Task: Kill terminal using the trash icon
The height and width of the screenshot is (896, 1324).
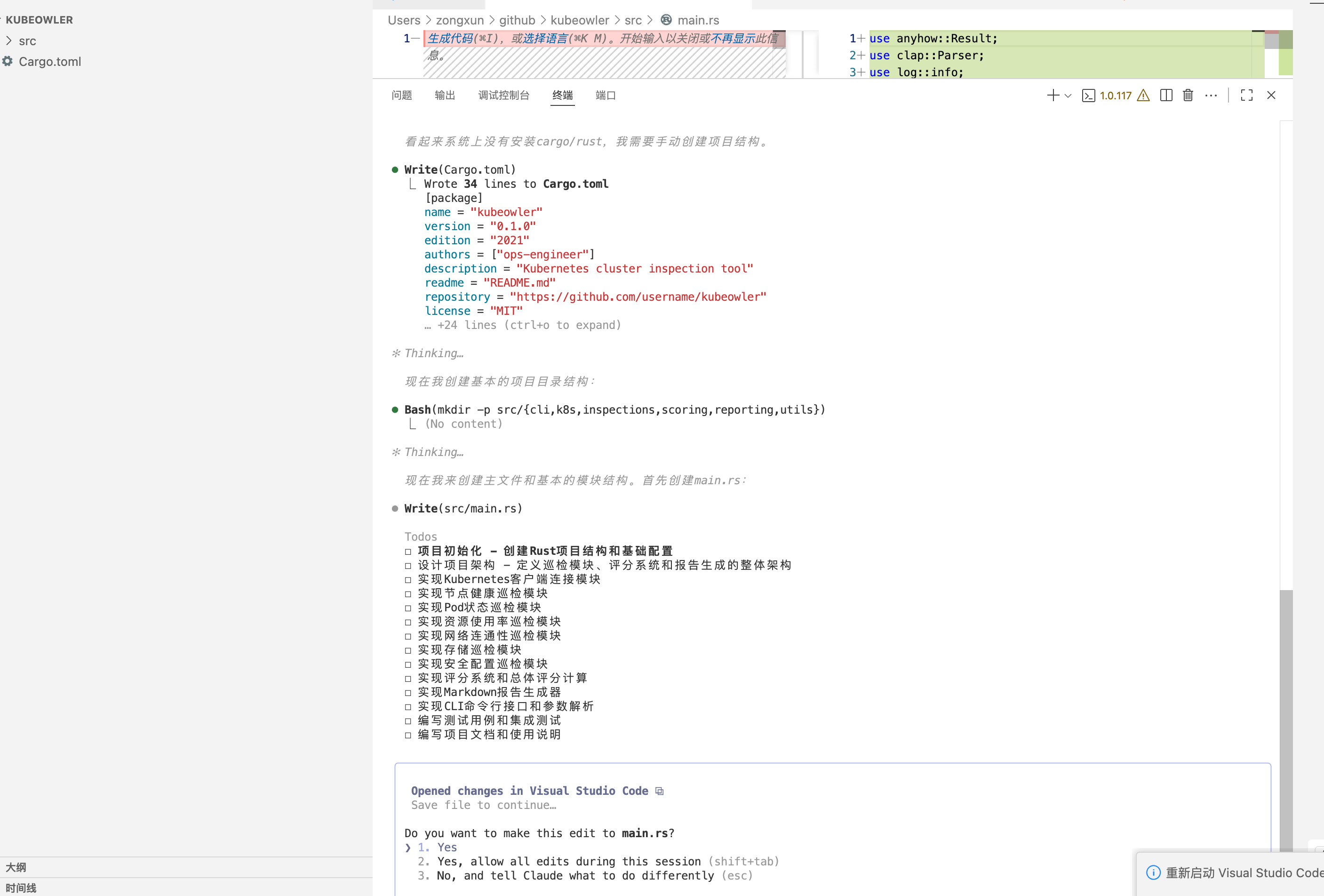Action: point(1188,95)
